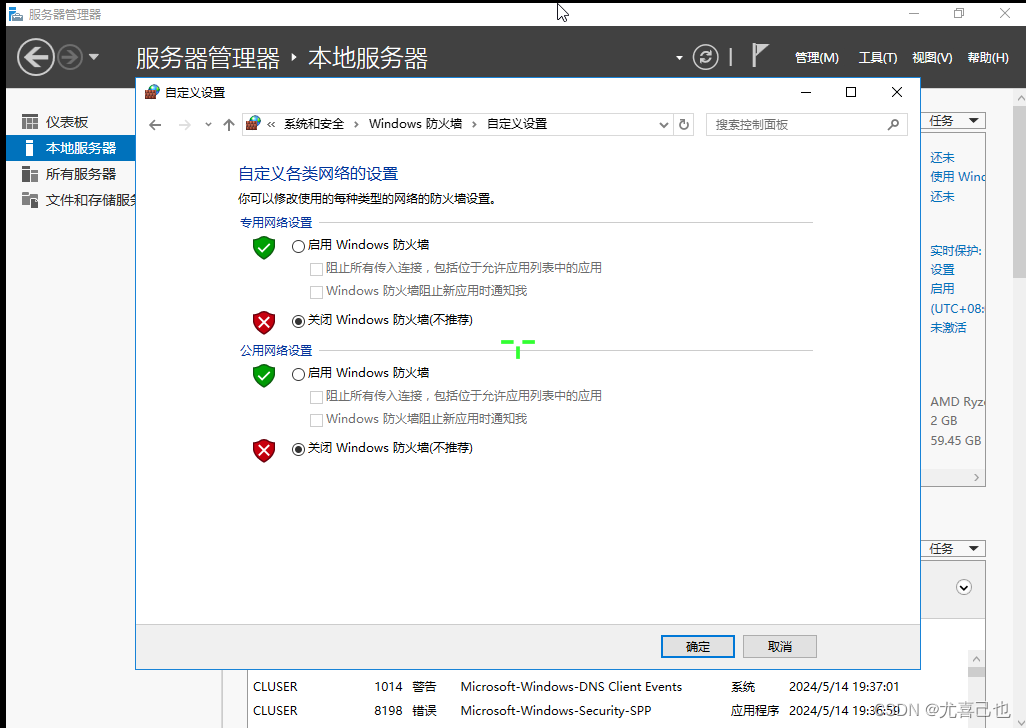Enable Windows firewall for private network
Image resolution: width=1026 pixels, height=728 pixels.
pos(298,247)
